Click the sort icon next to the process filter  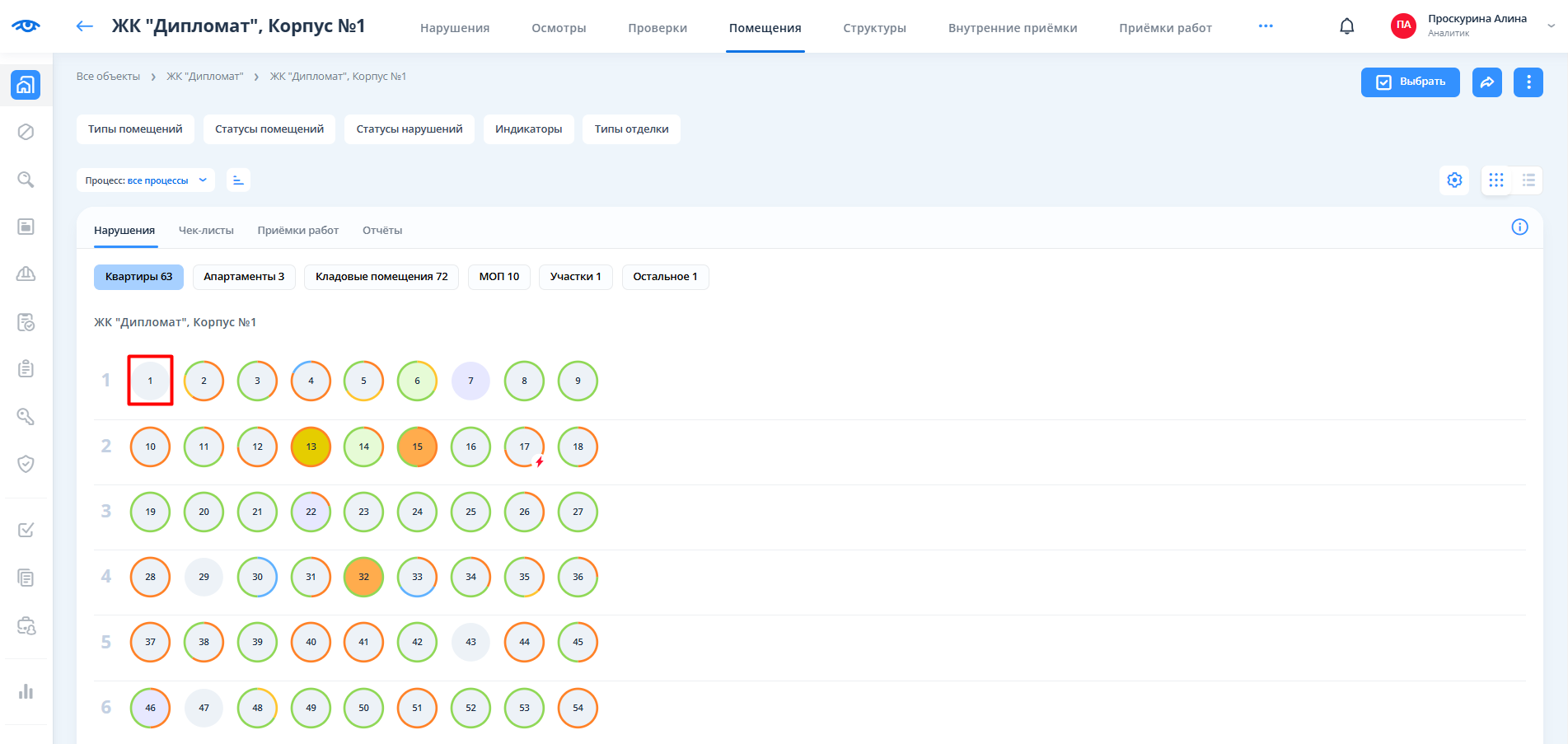[238, 180]
